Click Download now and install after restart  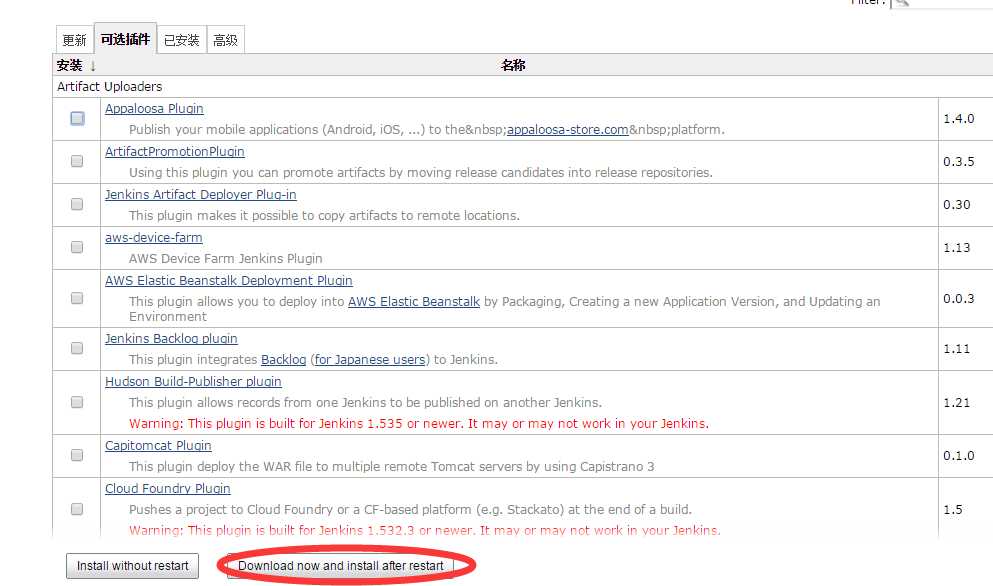[x=341, y=566]
